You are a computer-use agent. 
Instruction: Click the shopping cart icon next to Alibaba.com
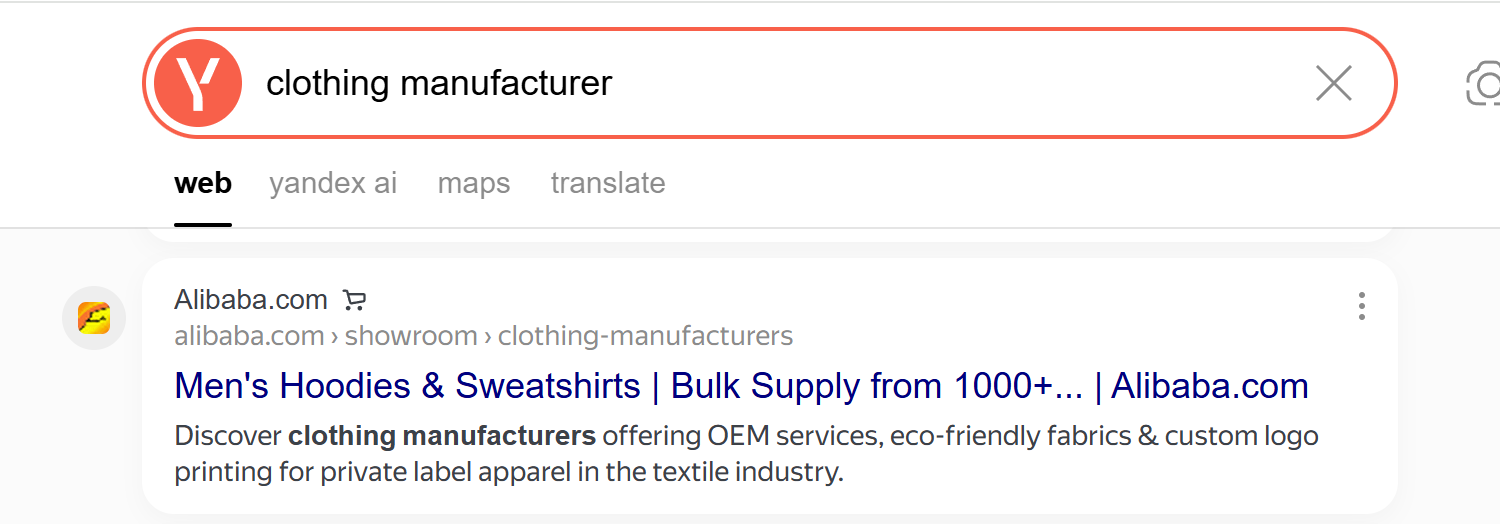click(x=354, y=299)
